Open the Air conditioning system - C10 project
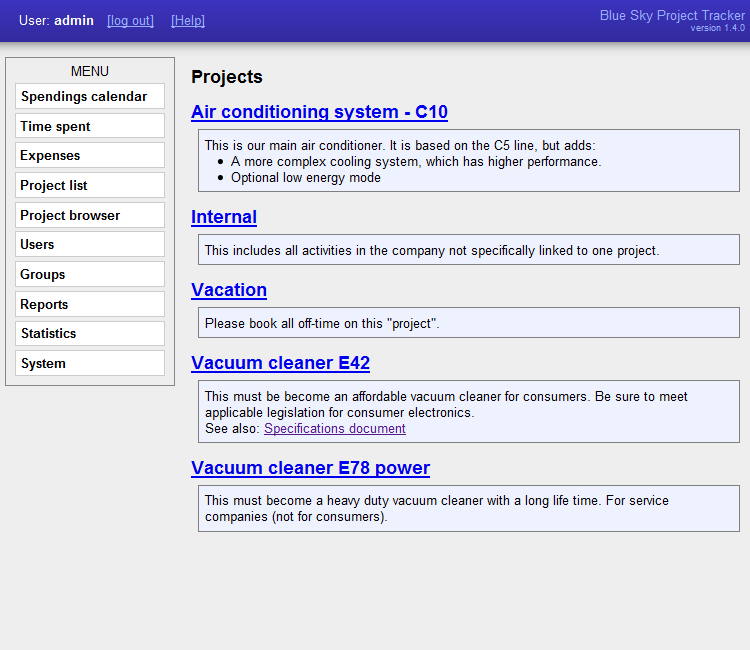This screenshot has height=650, width=750. click(319, 112)
